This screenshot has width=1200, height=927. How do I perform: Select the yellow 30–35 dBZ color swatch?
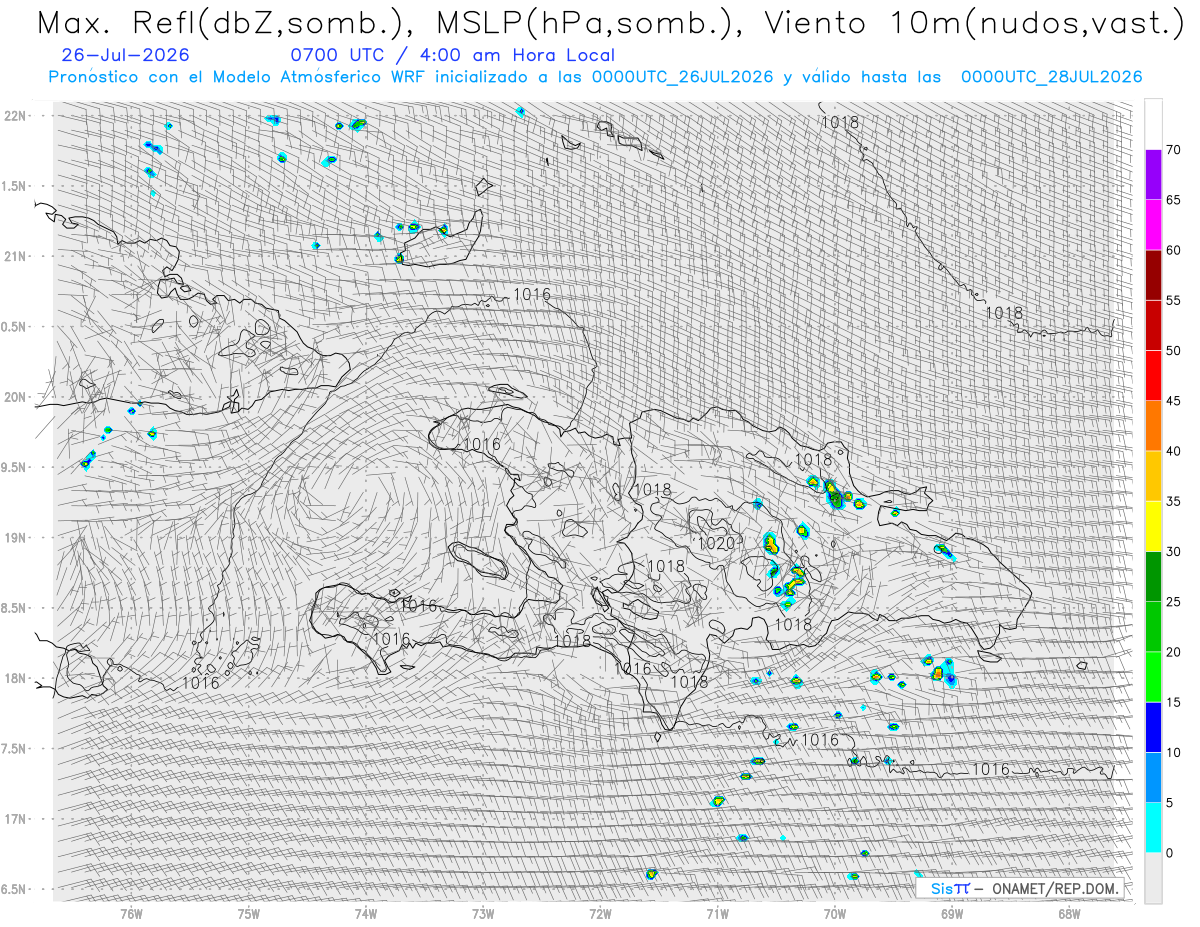[x=1153, y=526]
